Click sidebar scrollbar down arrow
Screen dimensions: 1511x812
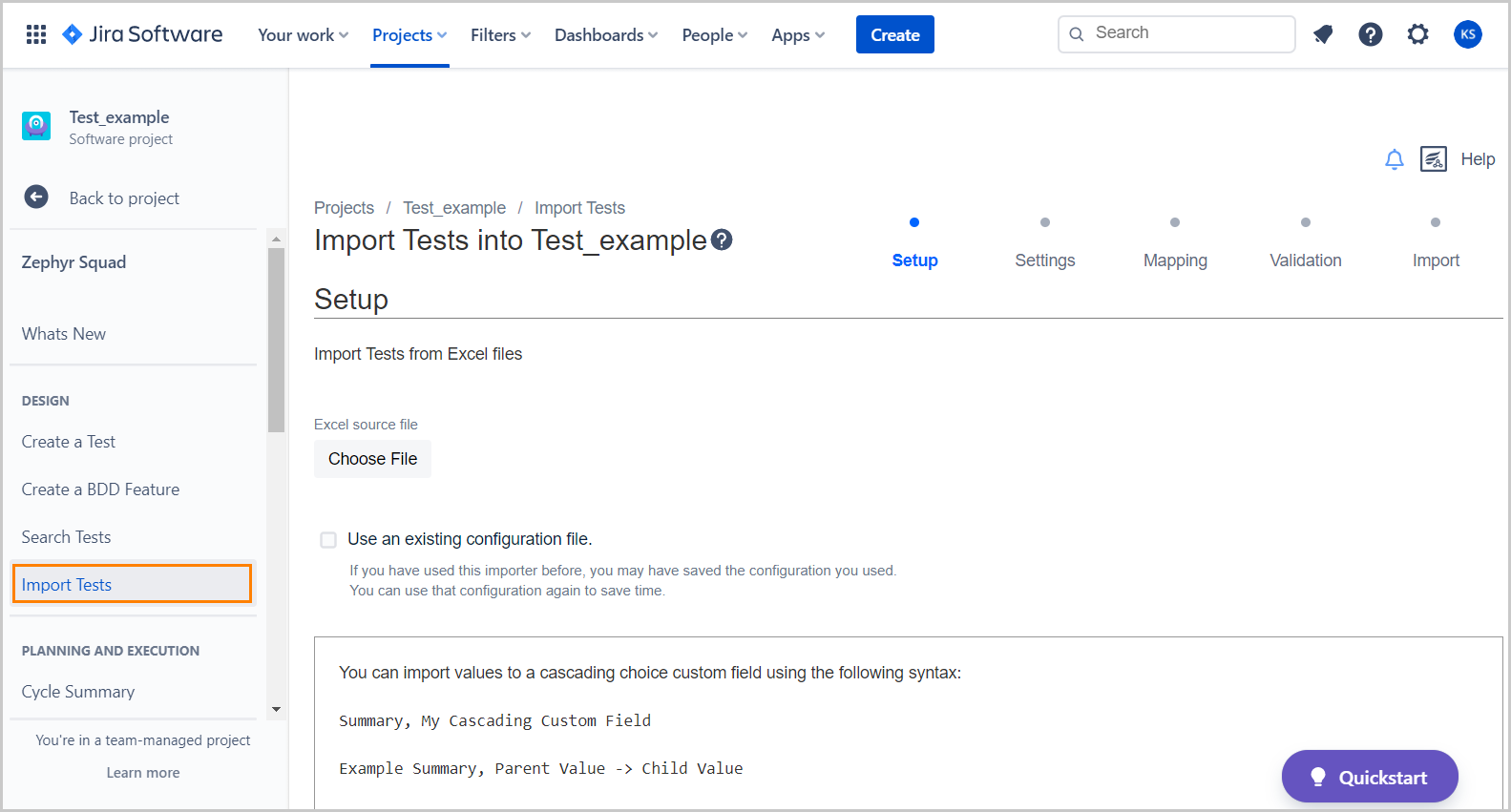(x=276, y=709)
